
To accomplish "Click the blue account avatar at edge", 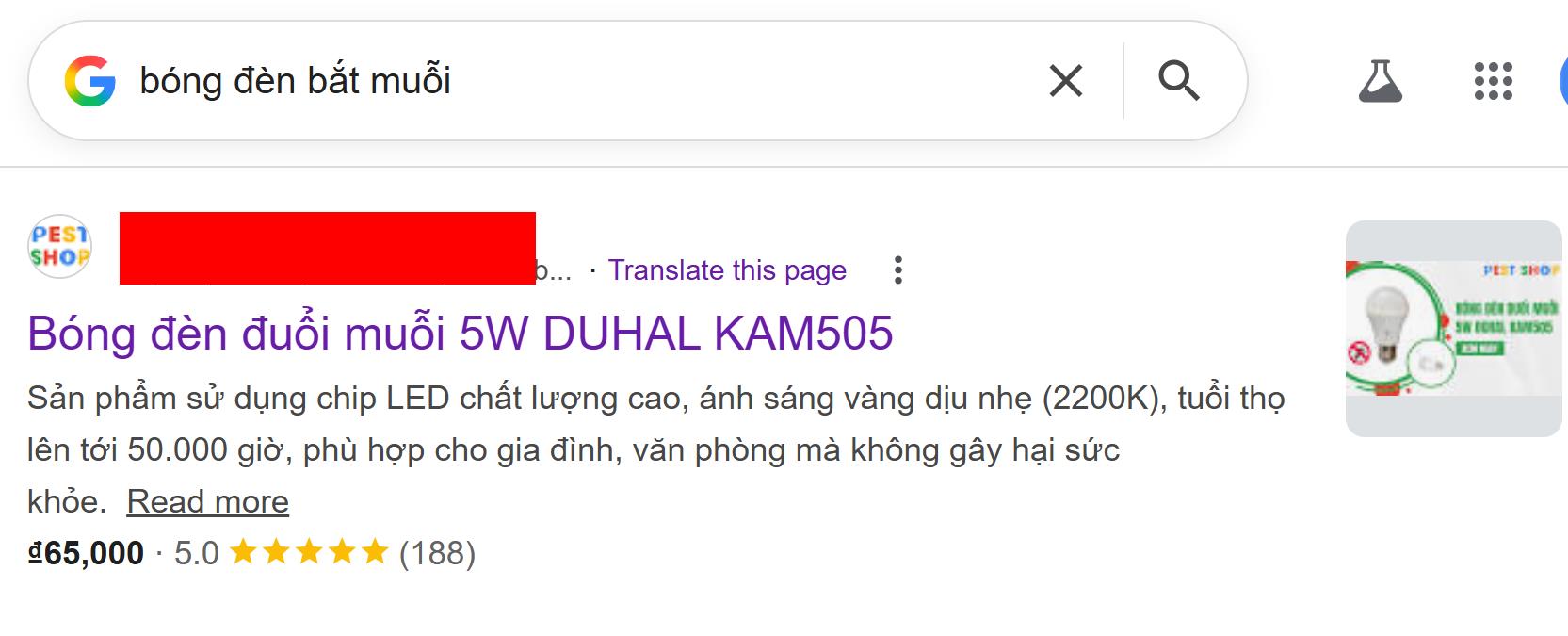I will pos(1563,81).
